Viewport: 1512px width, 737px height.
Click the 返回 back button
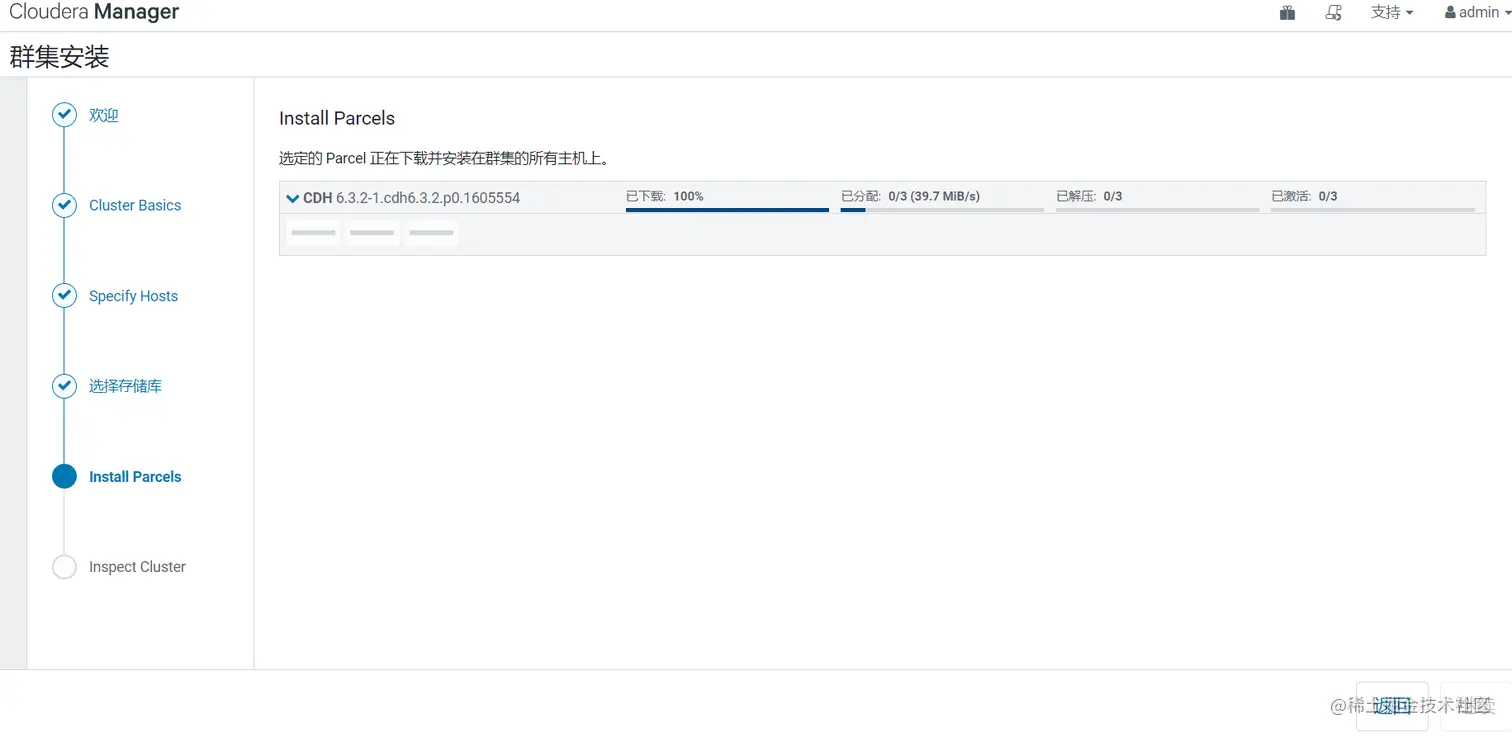[1392, 706]
